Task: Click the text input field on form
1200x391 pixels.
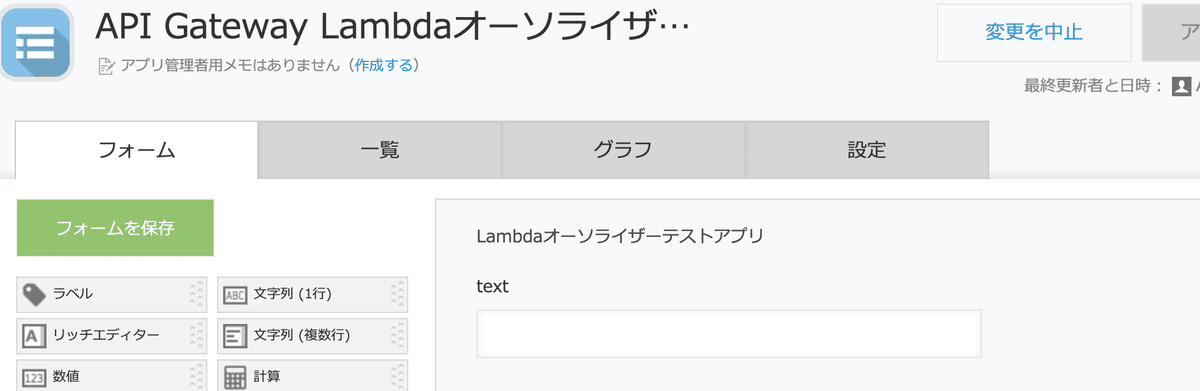Action: click(x=729, y=334)
